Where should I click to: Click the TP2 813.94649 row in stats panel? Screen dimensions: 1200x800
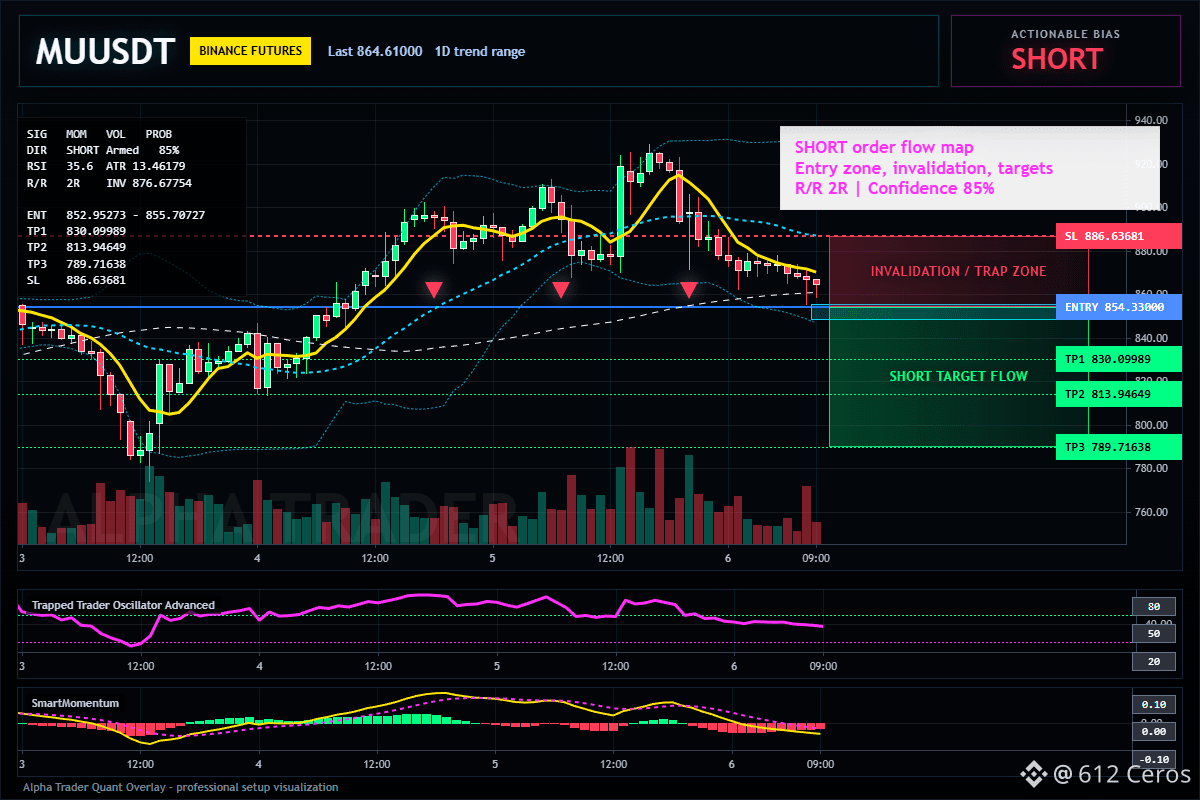pos(77,247)
